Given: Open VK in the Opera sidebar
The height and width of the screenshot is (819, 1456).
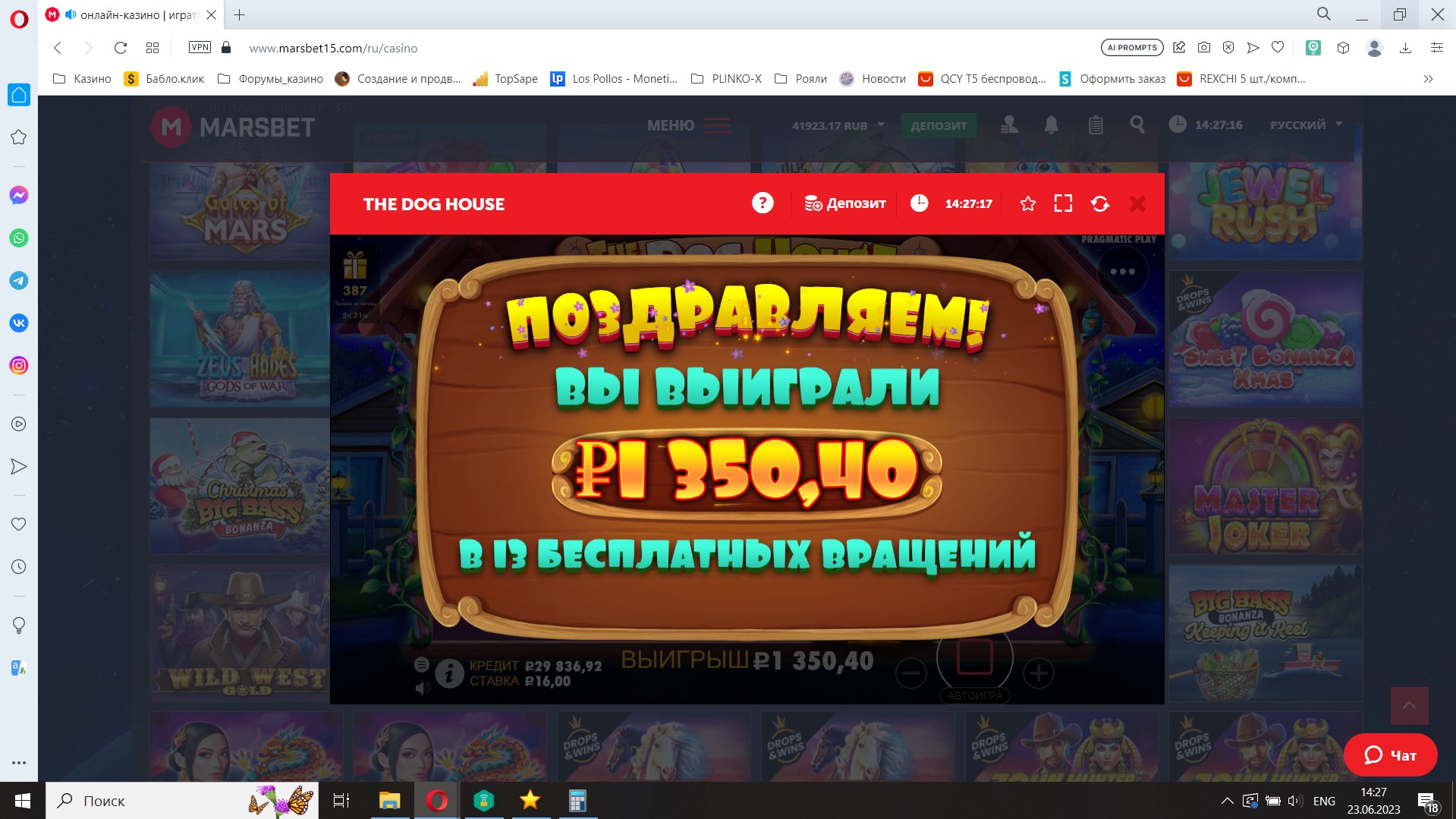Looking at the screenshot, I should (x=19, y=323).
